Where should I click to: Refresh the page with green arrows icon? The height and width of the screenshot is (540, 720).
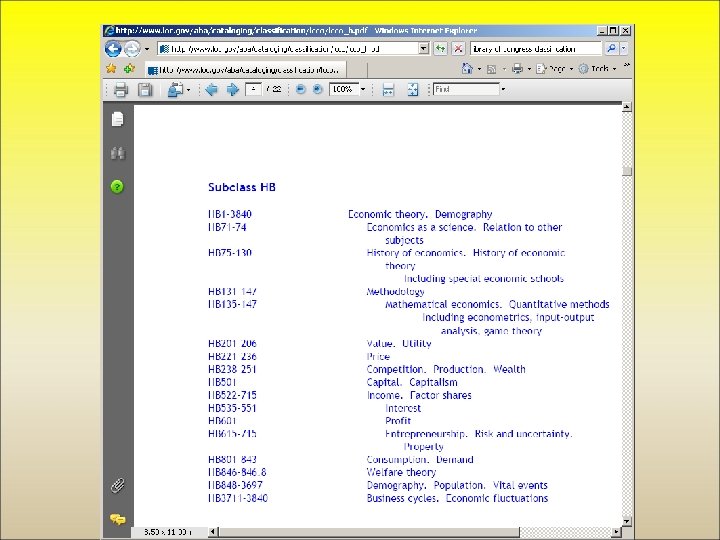click(x=441, y=49)
